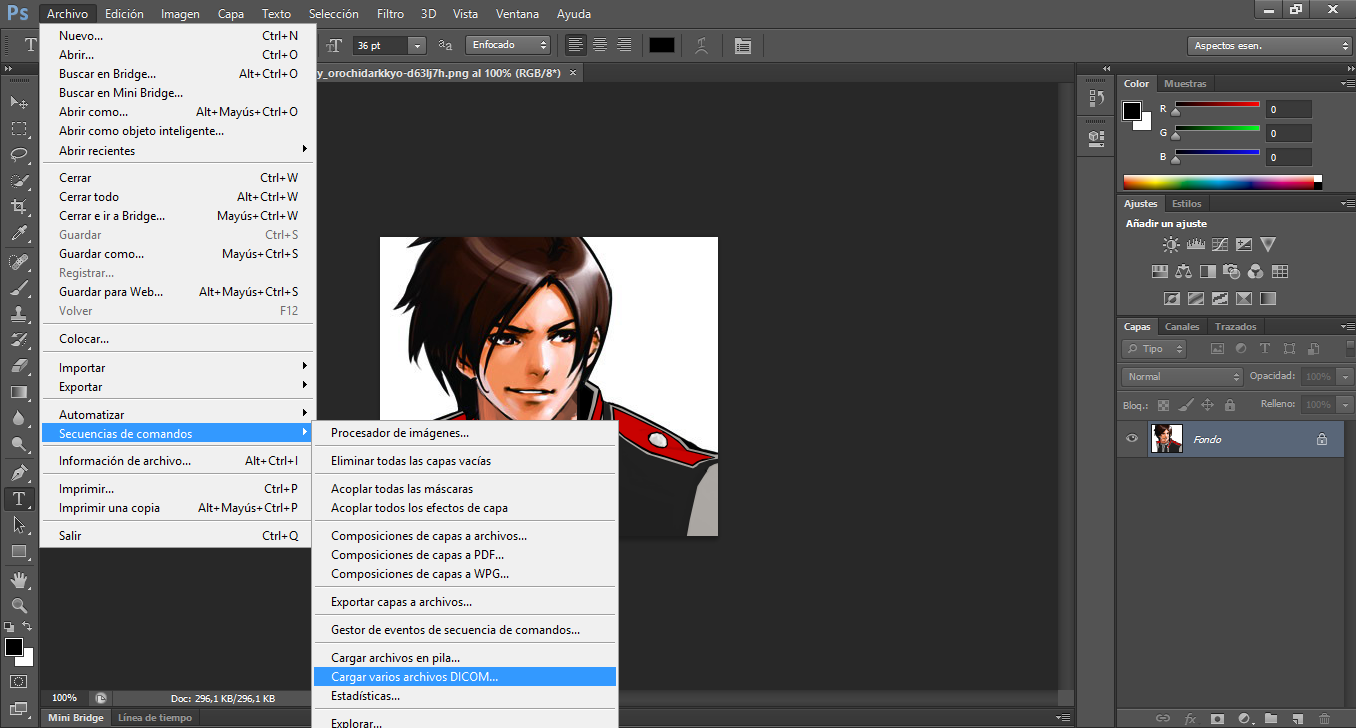The height and width of the screenshot is (728, 1356).
Task: Click the text color swatch in options bar
Action: (x=662, y=45)
